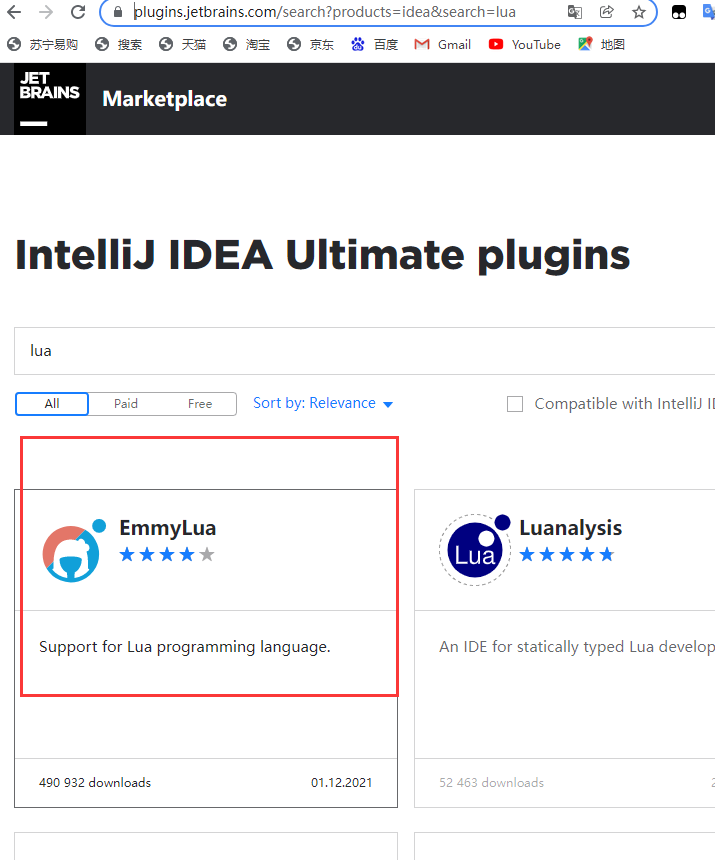Open the translate page icon
Viewport: 715px width, 860px height.
tap(575, 12)
